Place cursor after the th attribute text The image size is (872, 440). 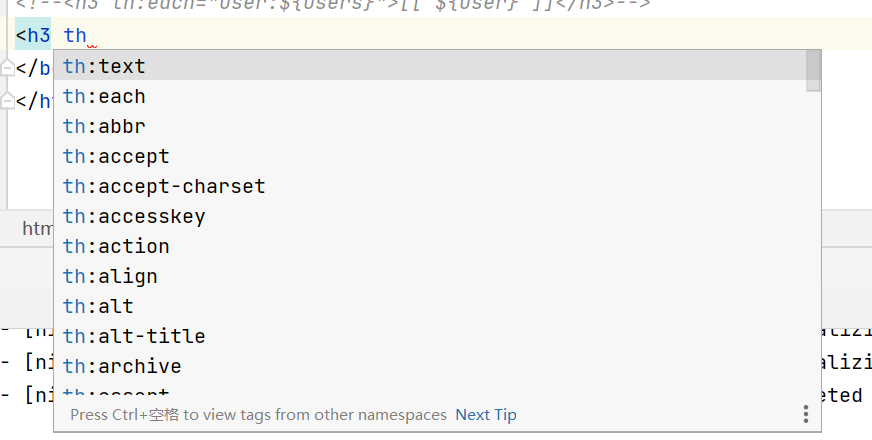(x=87, y=36)
